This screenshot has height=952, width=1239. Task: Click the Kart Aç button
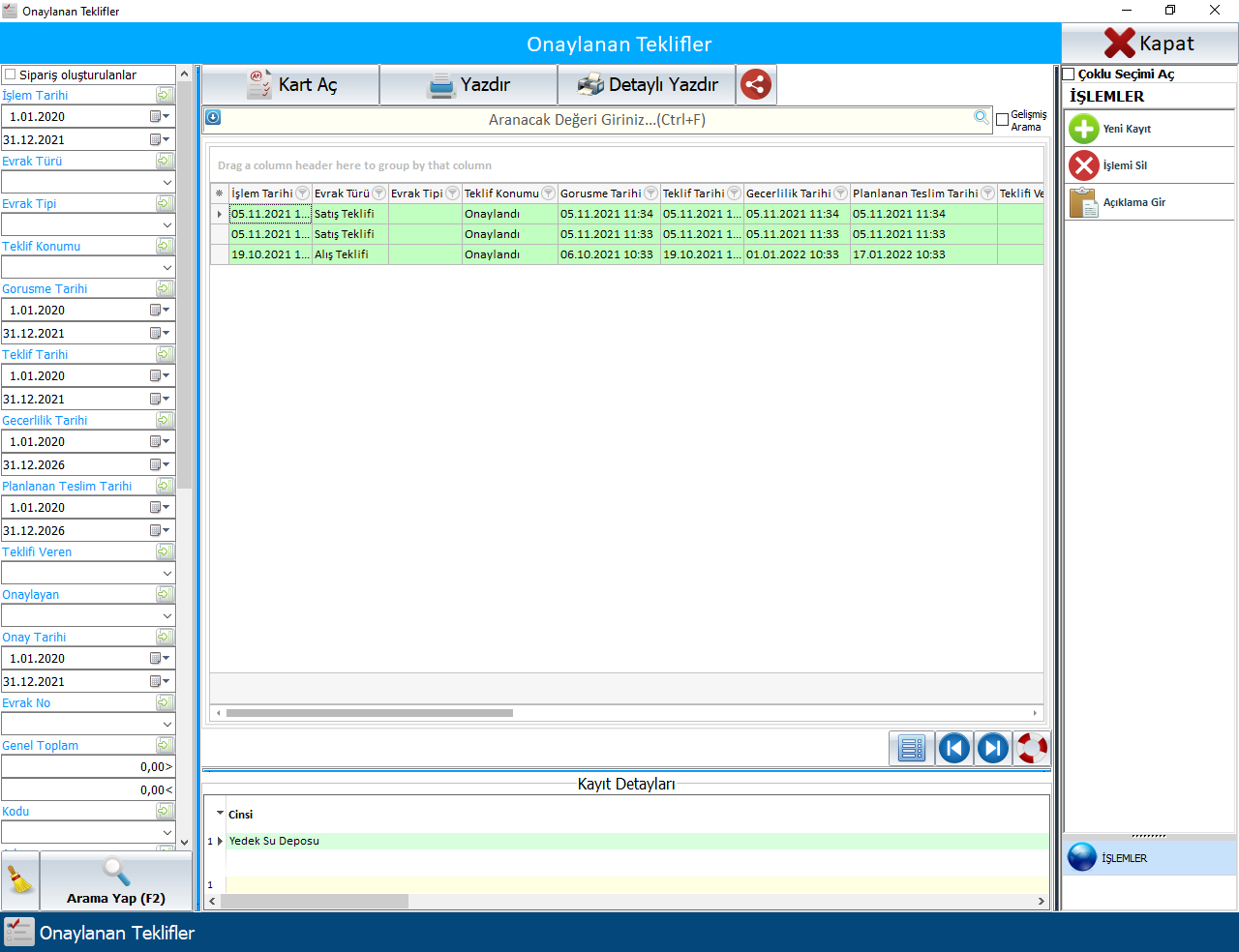[290, 84]
